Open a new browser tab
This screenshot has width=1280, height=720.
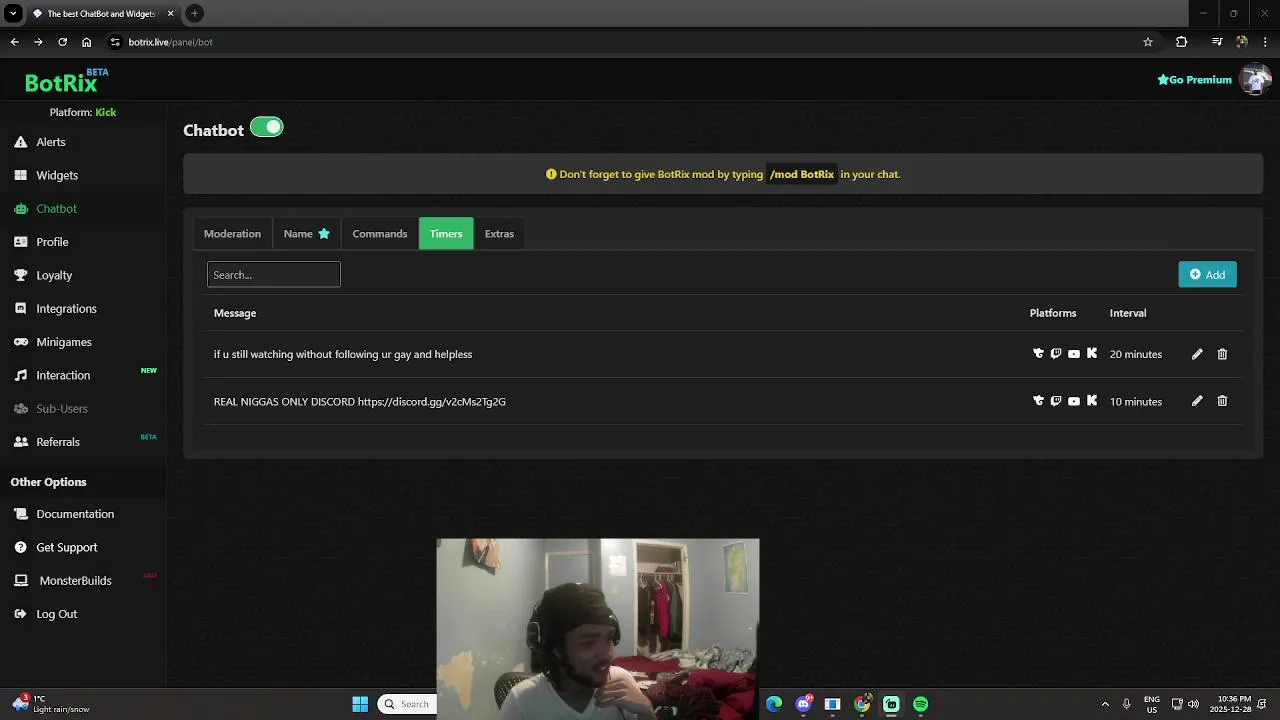pos(194,14)
